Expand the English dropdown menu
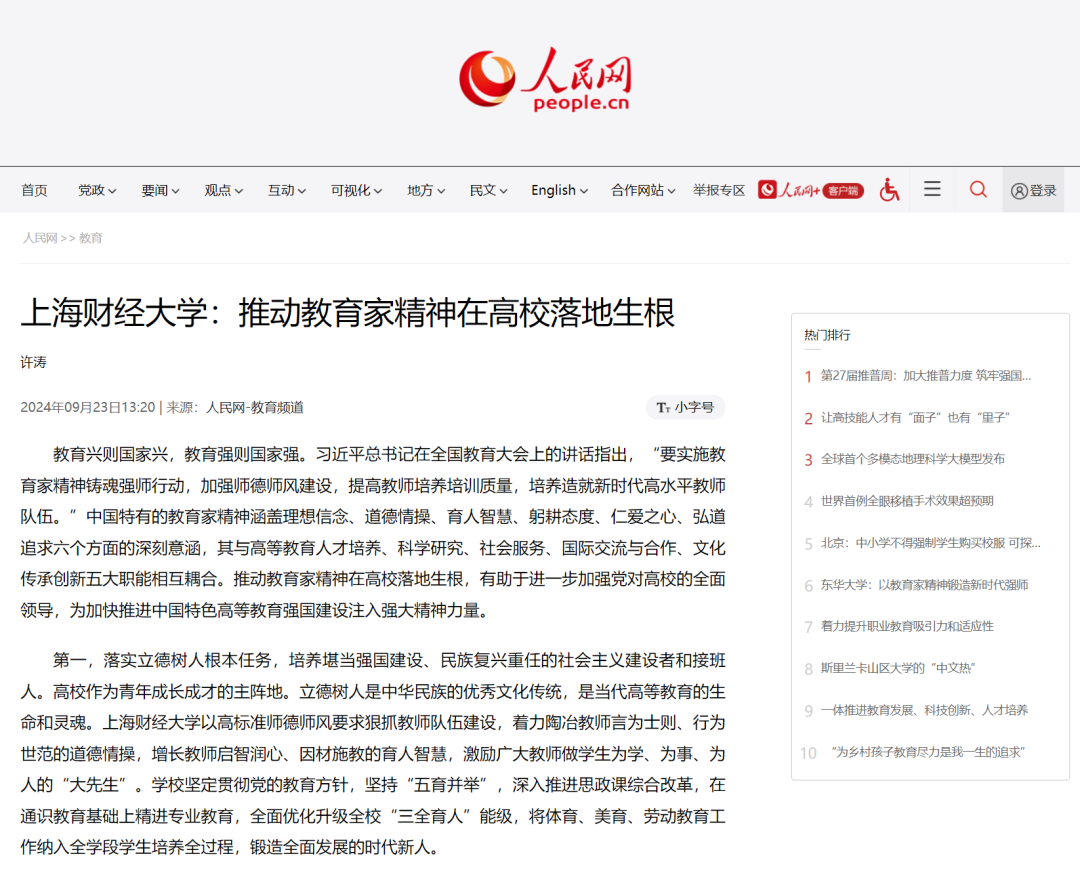Image resolution: width=1080 pixels, height=869 pixels. pyautogui.click(x=560, y=190)
